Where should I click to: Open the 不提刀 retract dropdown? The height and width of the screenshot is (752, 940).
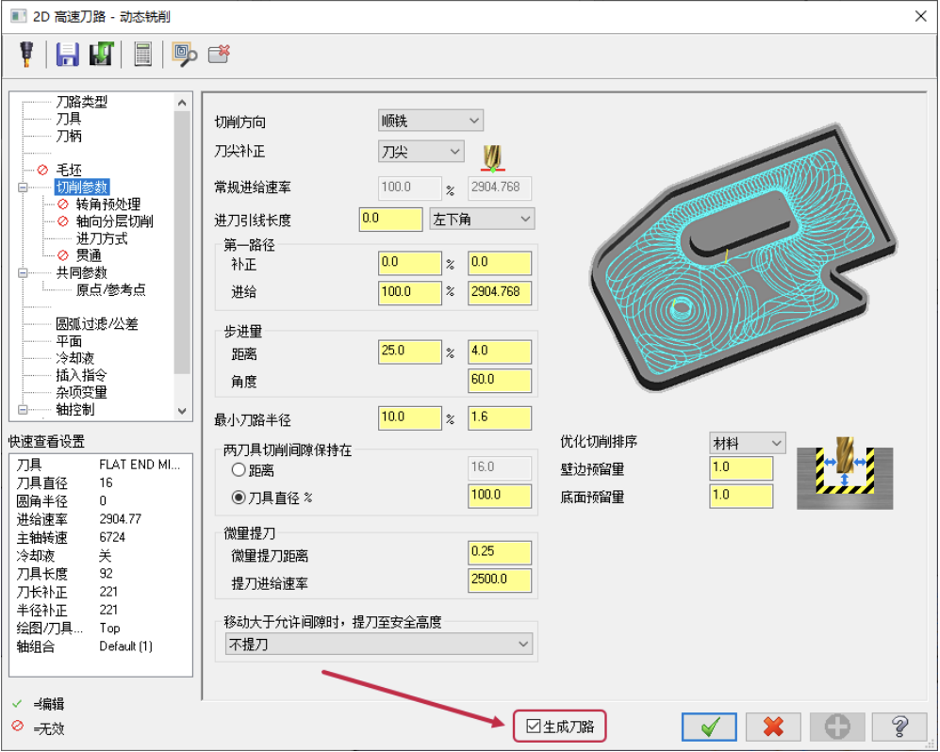coord(379,644)
